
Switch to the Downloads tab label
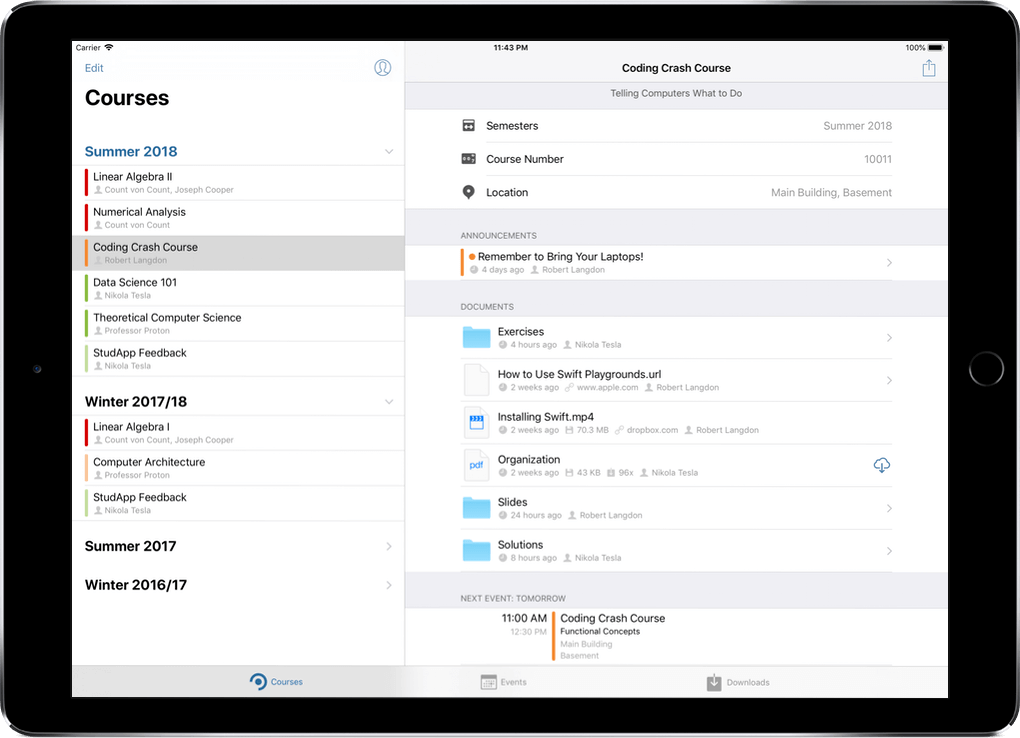click(x=748, y=682)
